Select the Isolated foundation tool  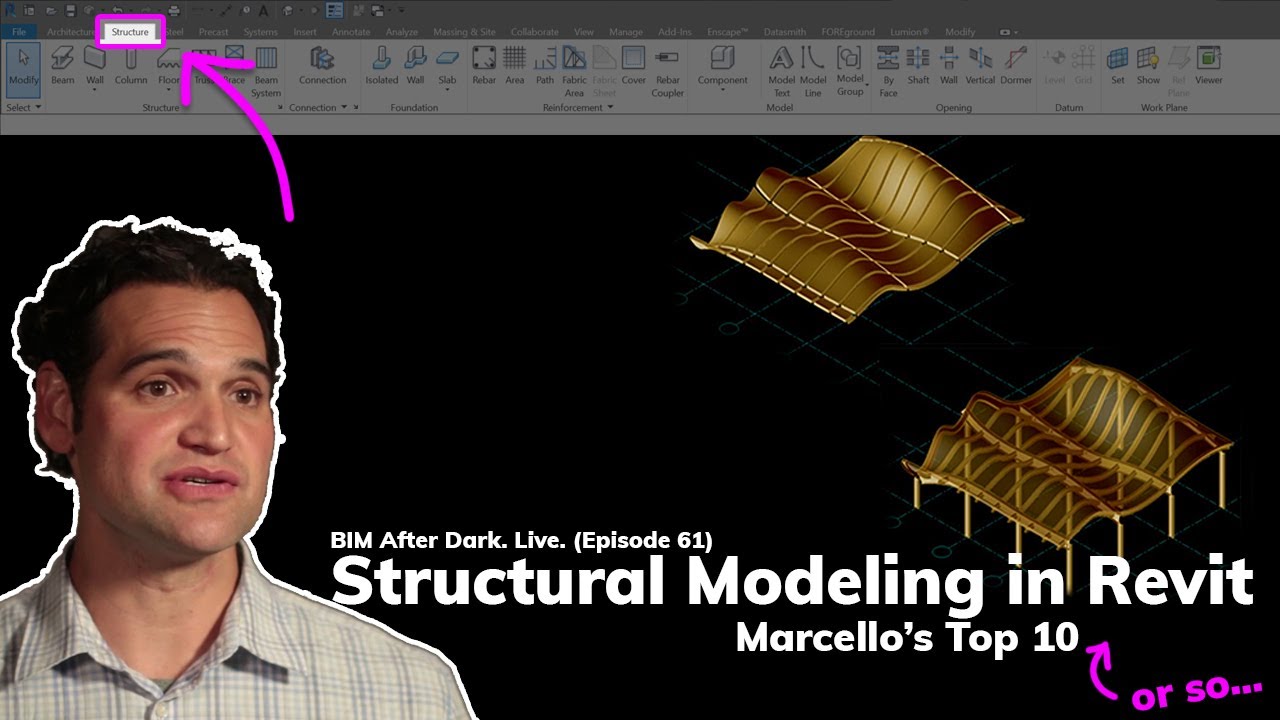tap(381, 65)
